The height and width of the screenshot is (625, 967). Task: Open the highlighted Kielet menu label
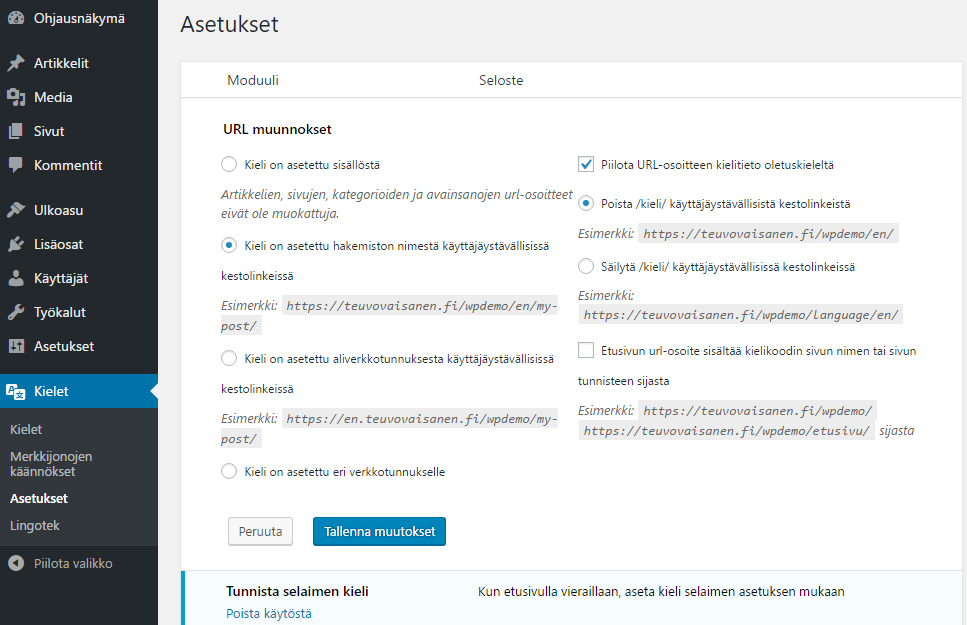(x=51, y=391)
